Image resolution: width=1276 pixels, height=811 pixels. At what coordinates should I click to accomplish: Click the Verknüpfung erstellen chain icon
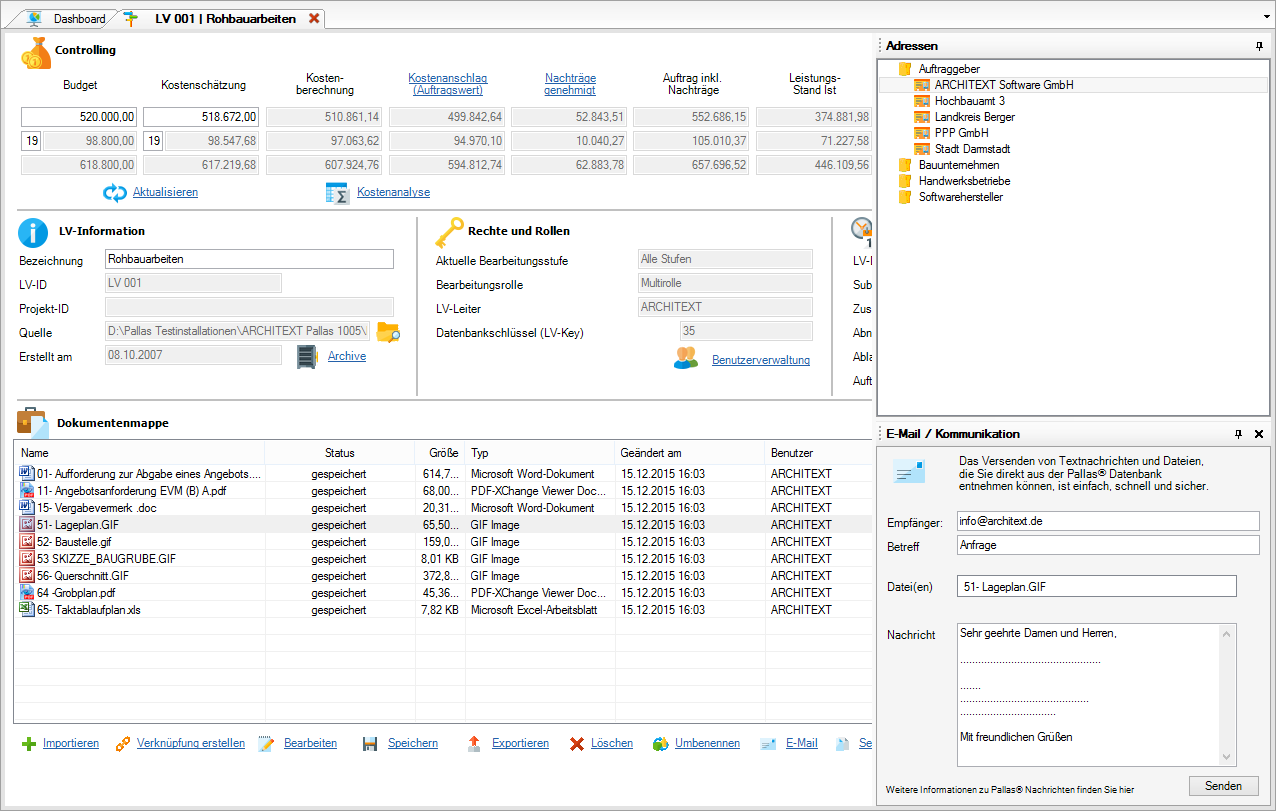123,744
